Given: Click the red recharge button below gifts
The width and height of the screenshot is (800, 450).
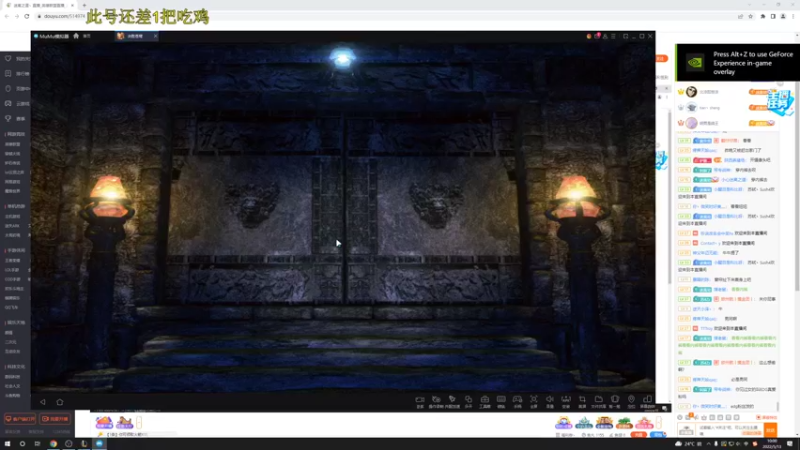Looking at the screenshot, I should point(638,435).
